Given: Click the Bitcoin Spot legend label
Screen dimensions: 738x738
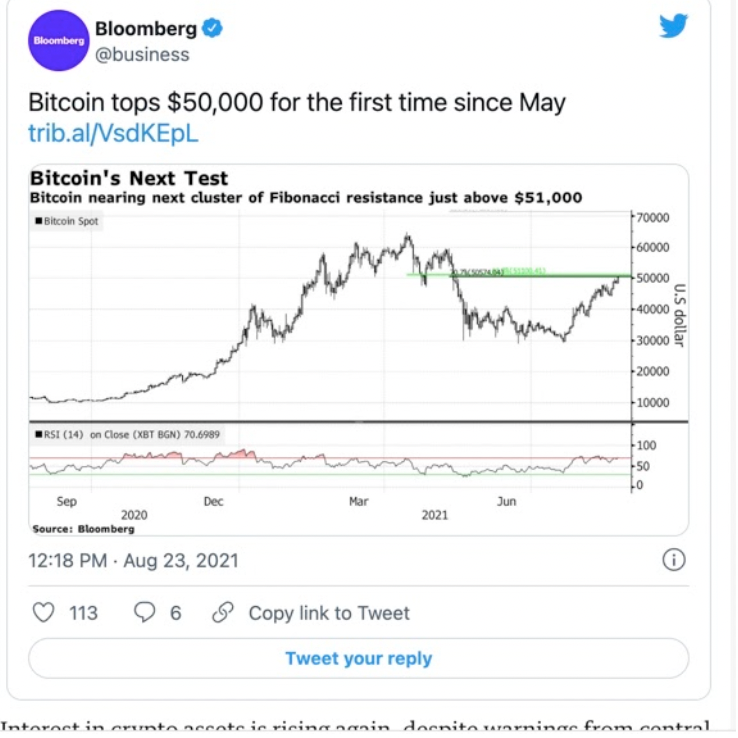Looking at the screenshot, I should click(71, 221).
